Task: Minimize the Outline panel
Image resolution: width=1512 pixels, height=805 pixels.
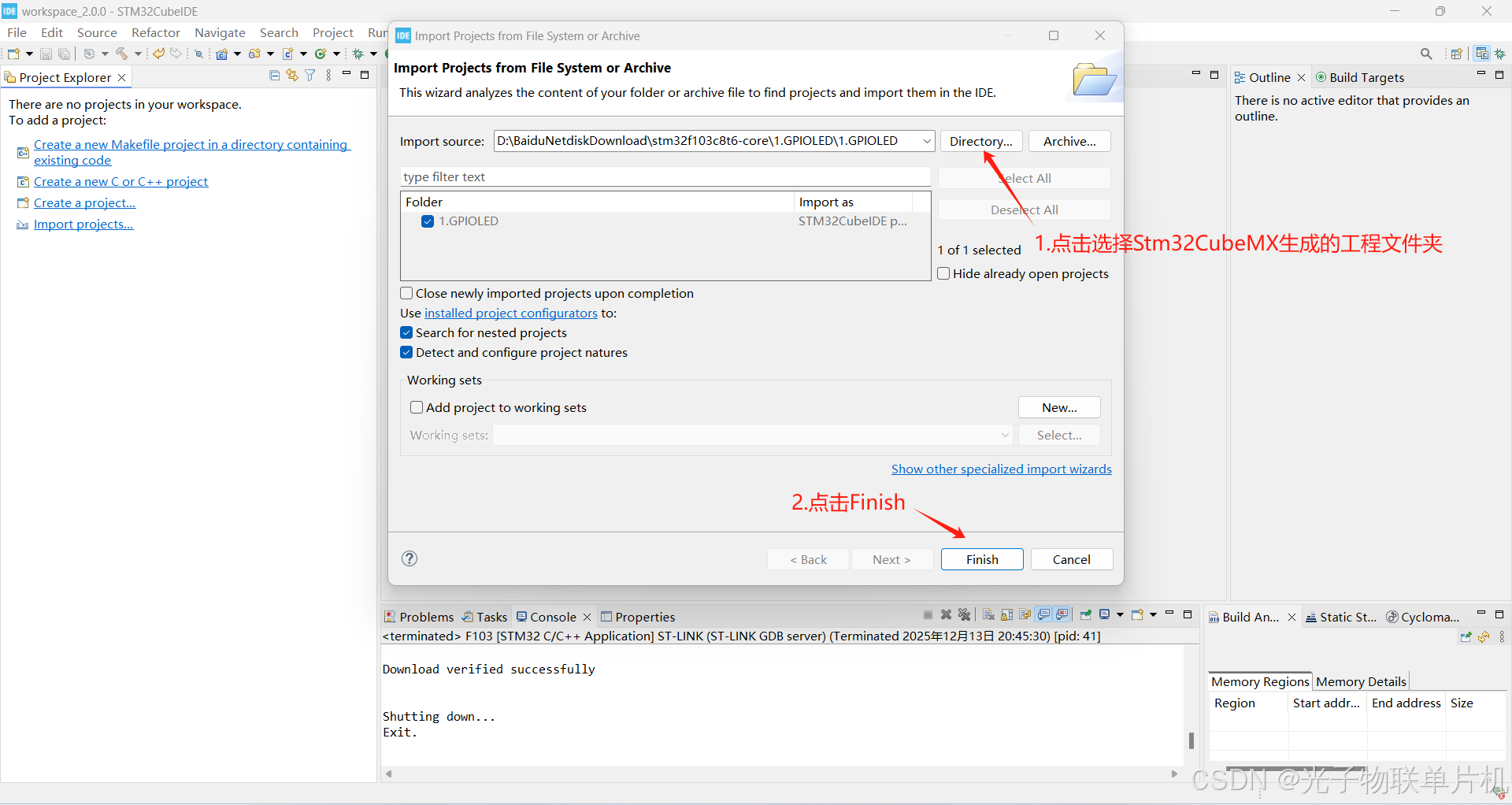Action: tap(1480, 74)
